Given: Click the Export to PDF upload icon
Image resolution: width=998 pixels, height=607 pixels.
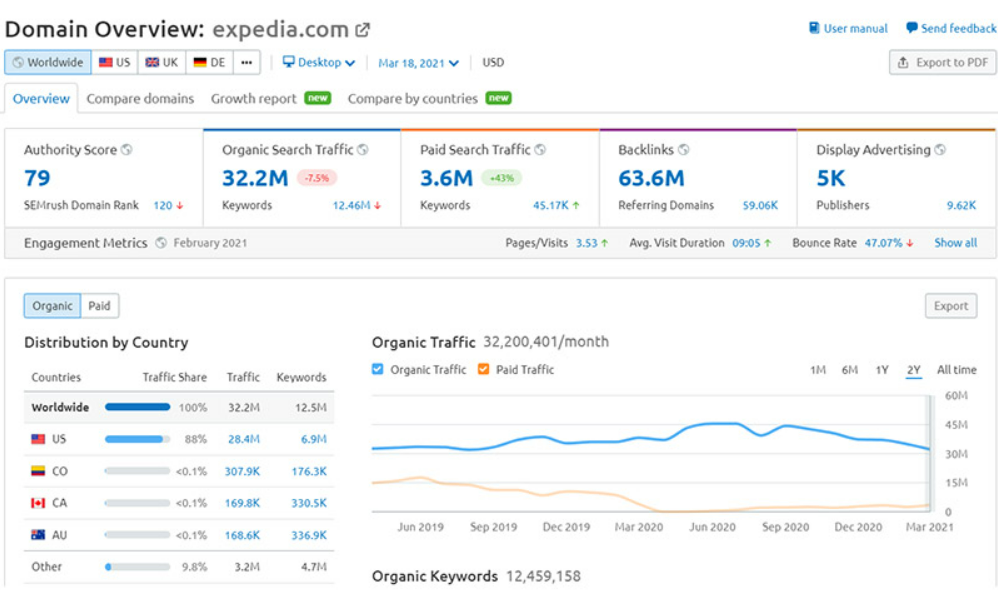Looking at the screenshot, I should tap(903, 62).
